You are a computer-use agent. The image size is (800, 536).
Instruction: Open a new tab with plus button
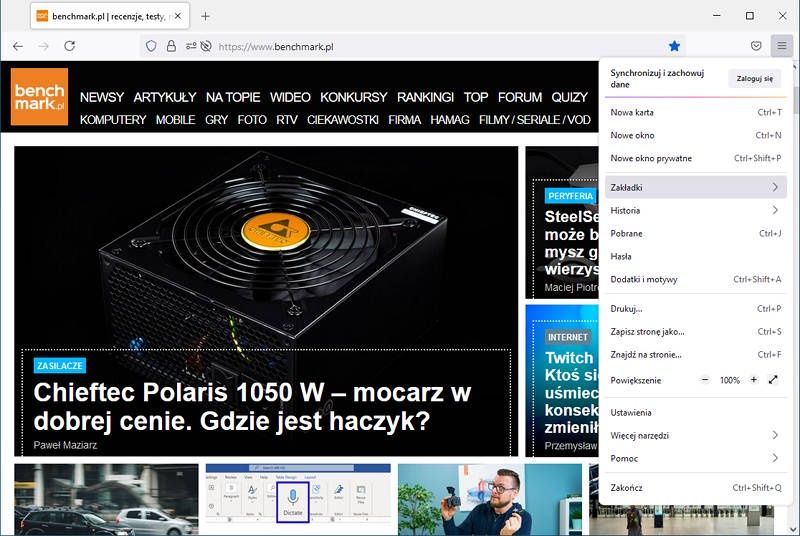[205, 16]
